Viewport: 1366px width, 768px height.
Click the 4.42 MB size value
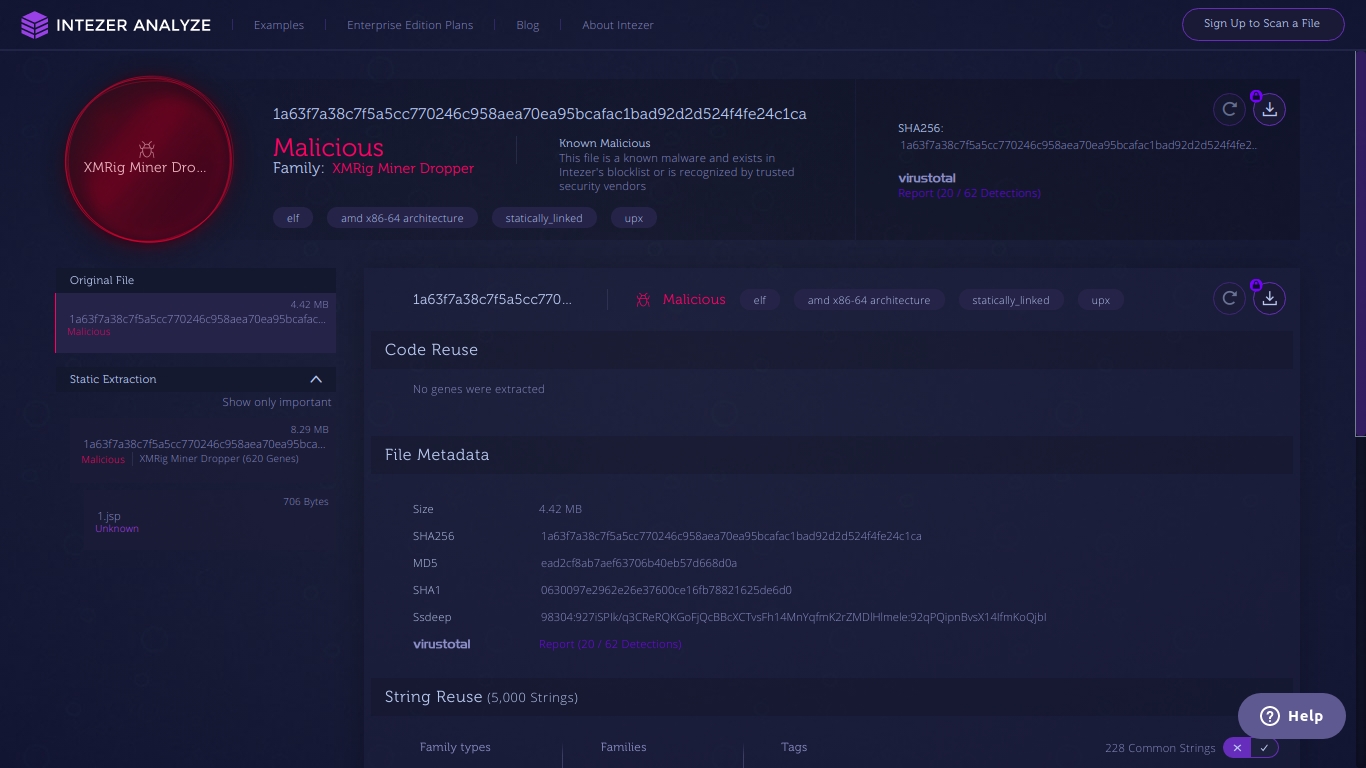click(x=560, y=509)
